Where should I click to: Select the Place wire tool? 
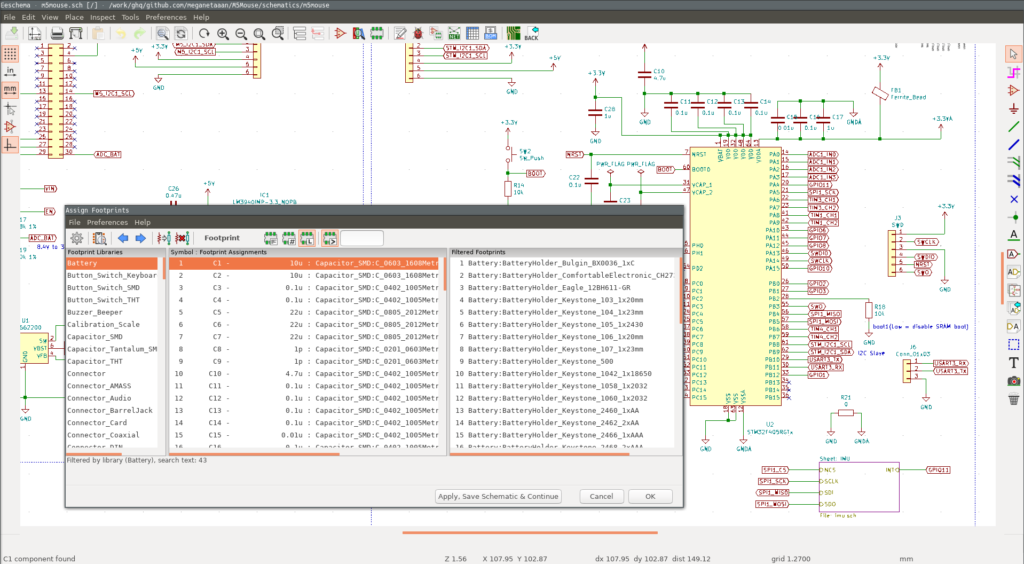(x=1014, y=127)
